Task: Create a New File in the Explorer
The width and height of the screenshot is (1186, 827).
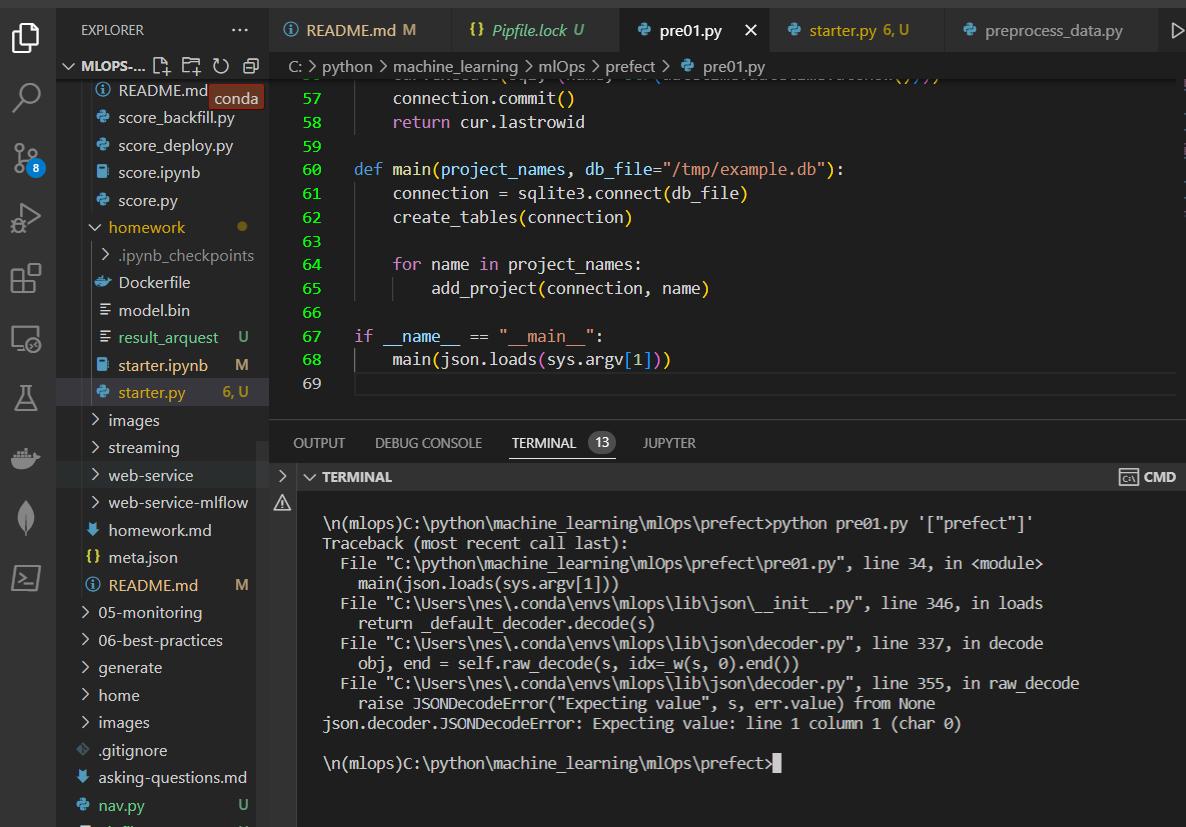Action: pos(161,65)
